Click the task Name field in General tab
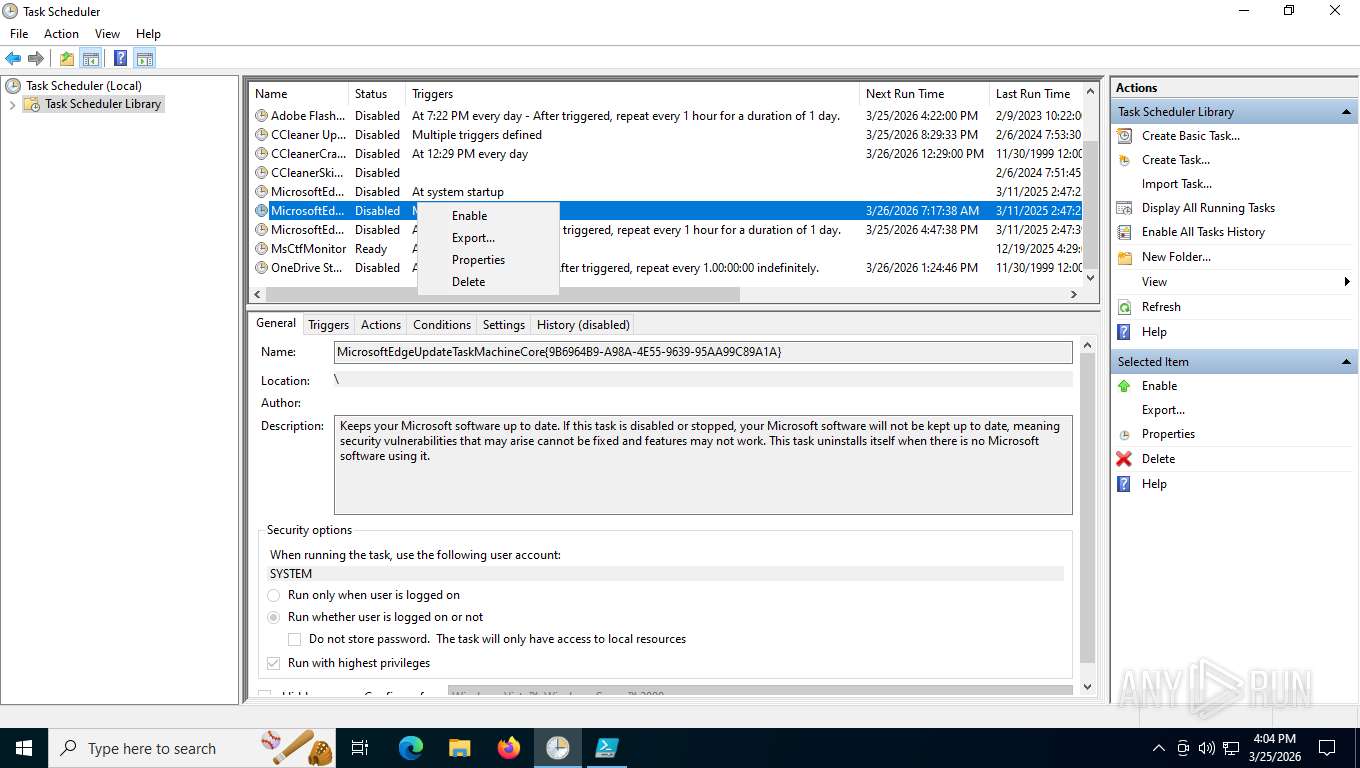 click(703, 352)
